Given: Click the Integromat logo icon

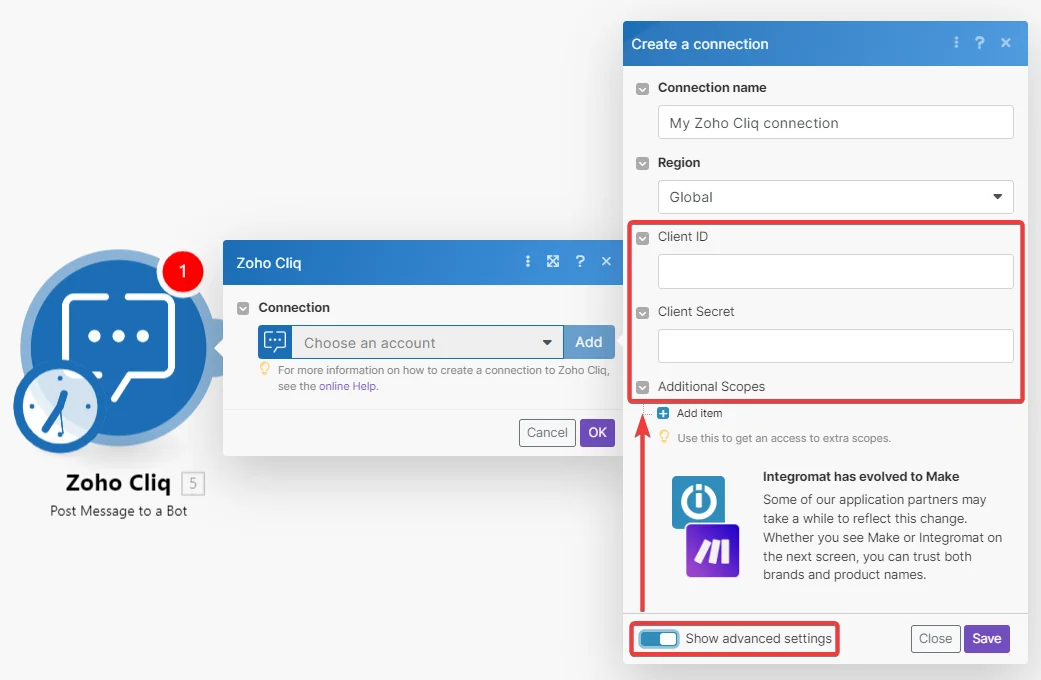Looking at the screenshot, I should click(698, 501).
